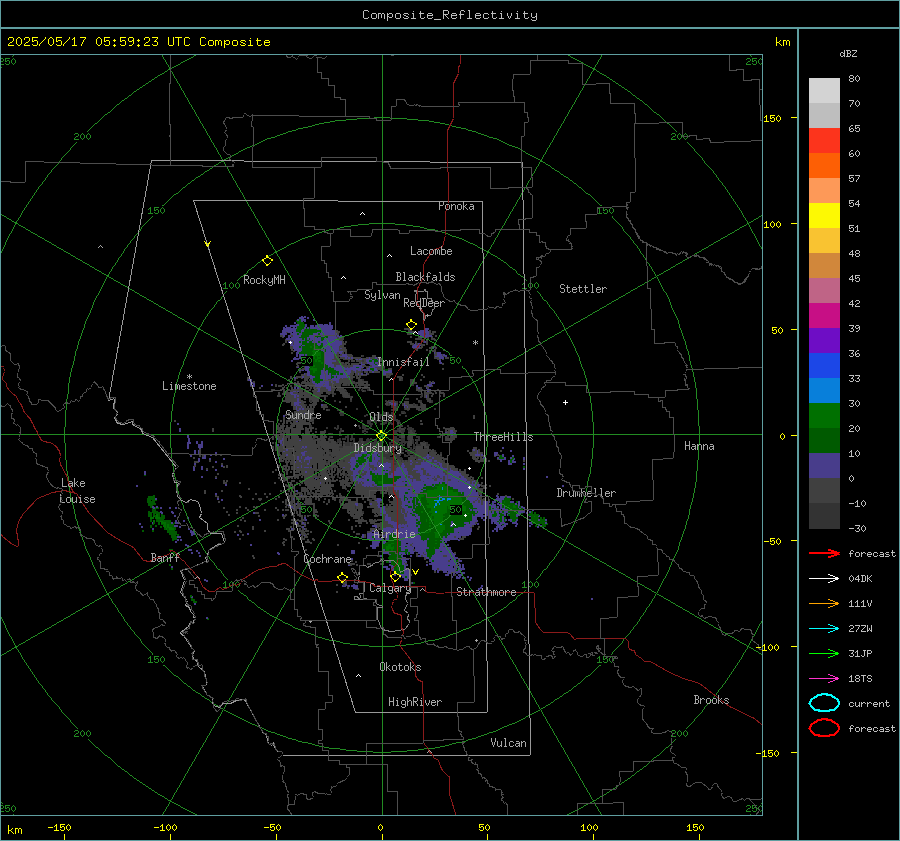Click the Ponoka label

(x=456, y=206)
